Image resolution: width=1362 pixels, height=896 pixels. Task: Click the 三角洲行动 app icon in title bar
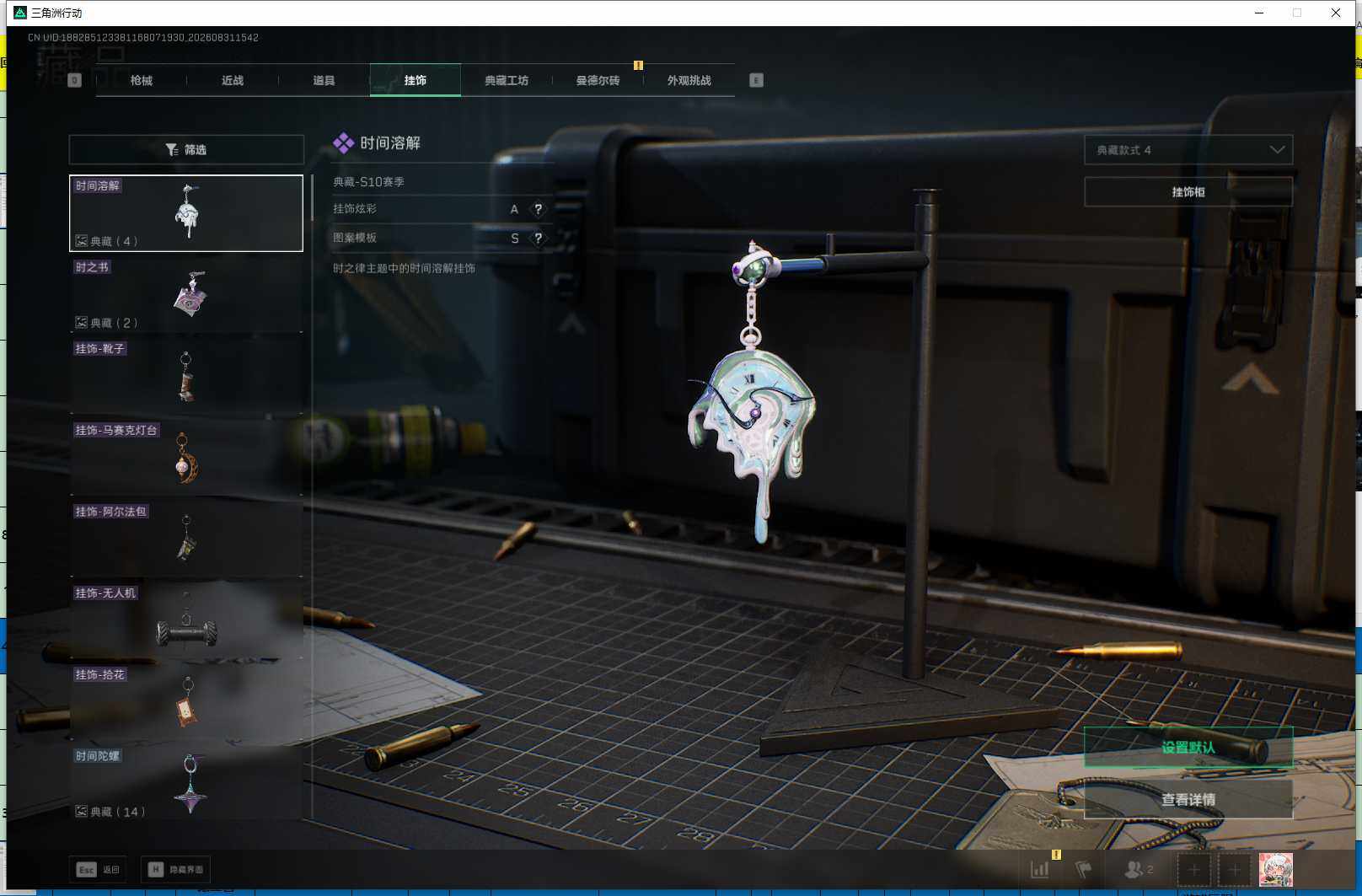tap(20, 13)
